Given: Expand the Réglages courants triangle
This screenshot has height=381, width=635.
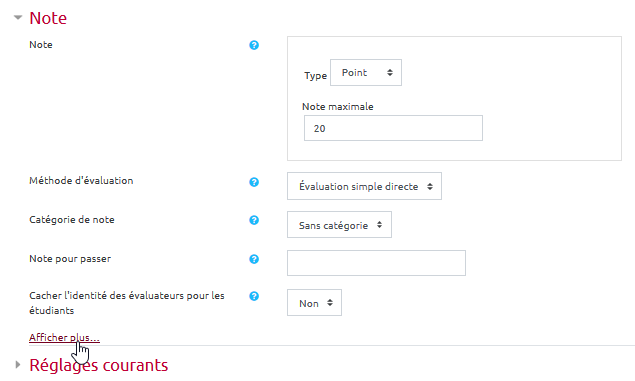Looking at the screenshot, I should (x=18, y=365).
